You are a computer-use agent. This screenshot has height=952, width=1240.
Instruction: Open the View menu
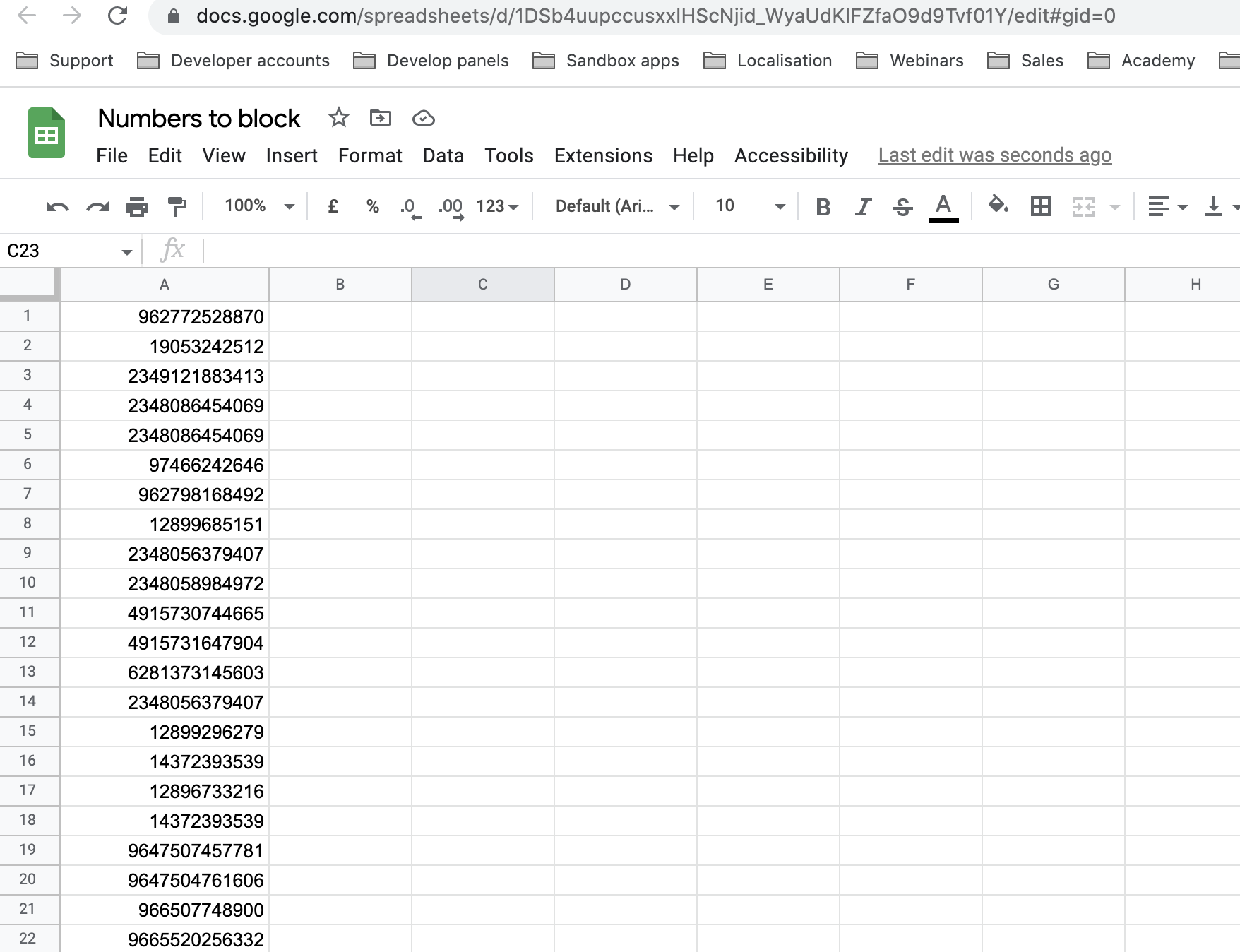point(224,155)
